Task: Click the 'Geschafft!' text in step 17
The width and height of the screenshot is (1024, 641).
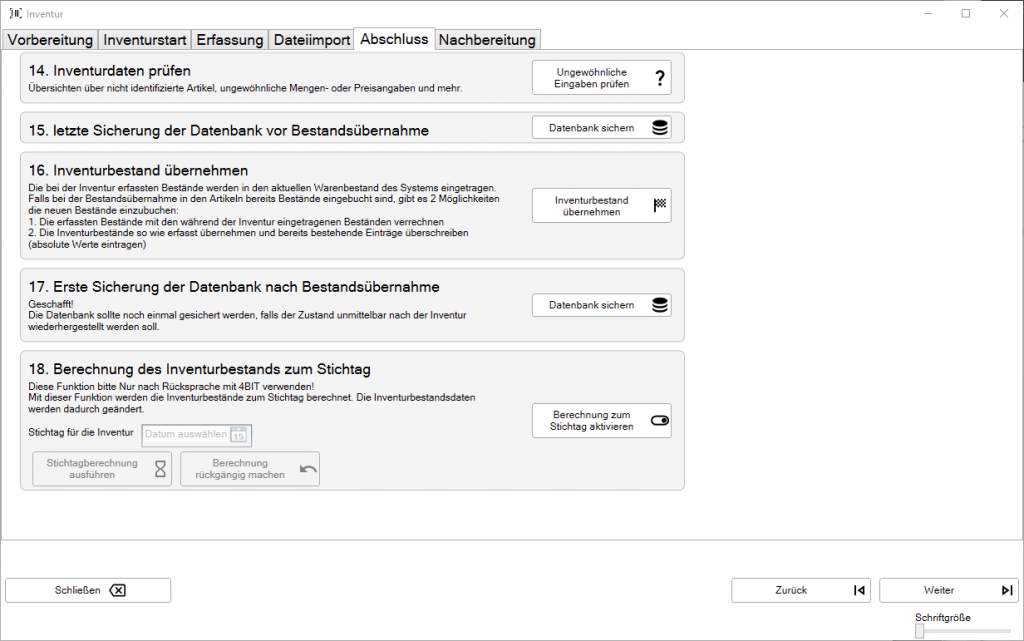Action: (51, 304)
